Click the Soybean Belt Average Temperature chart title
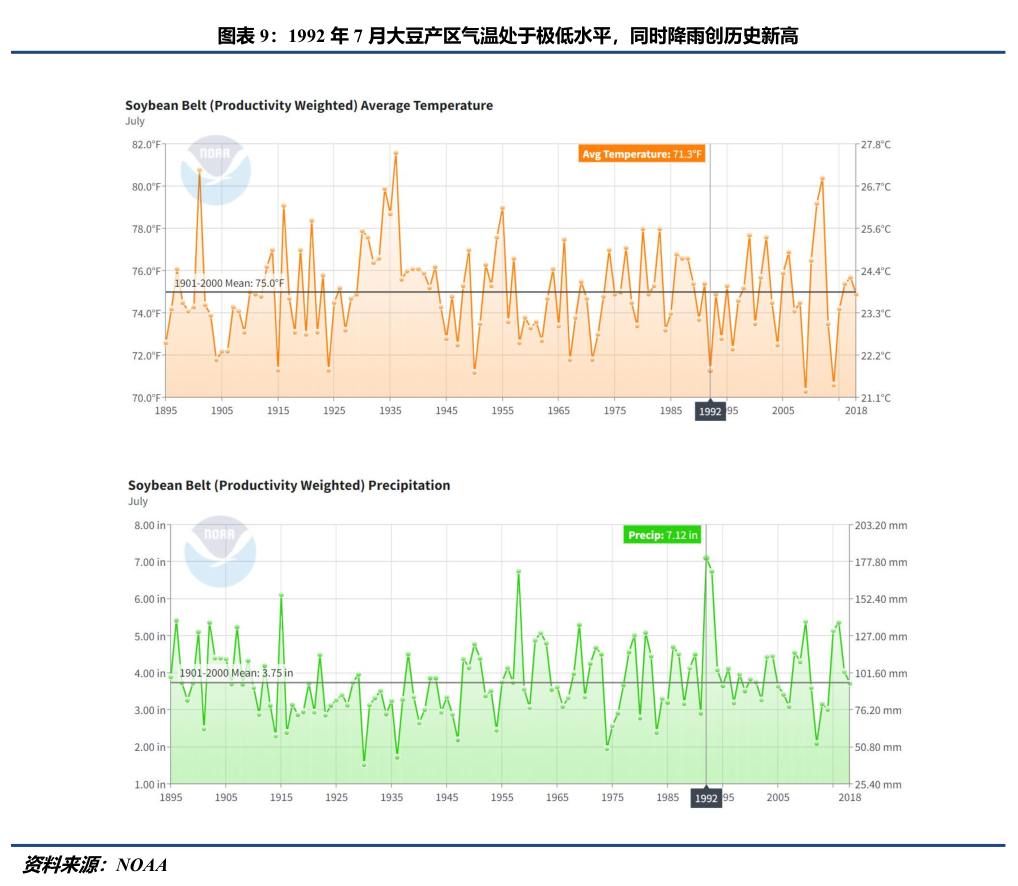This screenshot has width=1018, height=886. pyautogui.click(x=308, y=105)
